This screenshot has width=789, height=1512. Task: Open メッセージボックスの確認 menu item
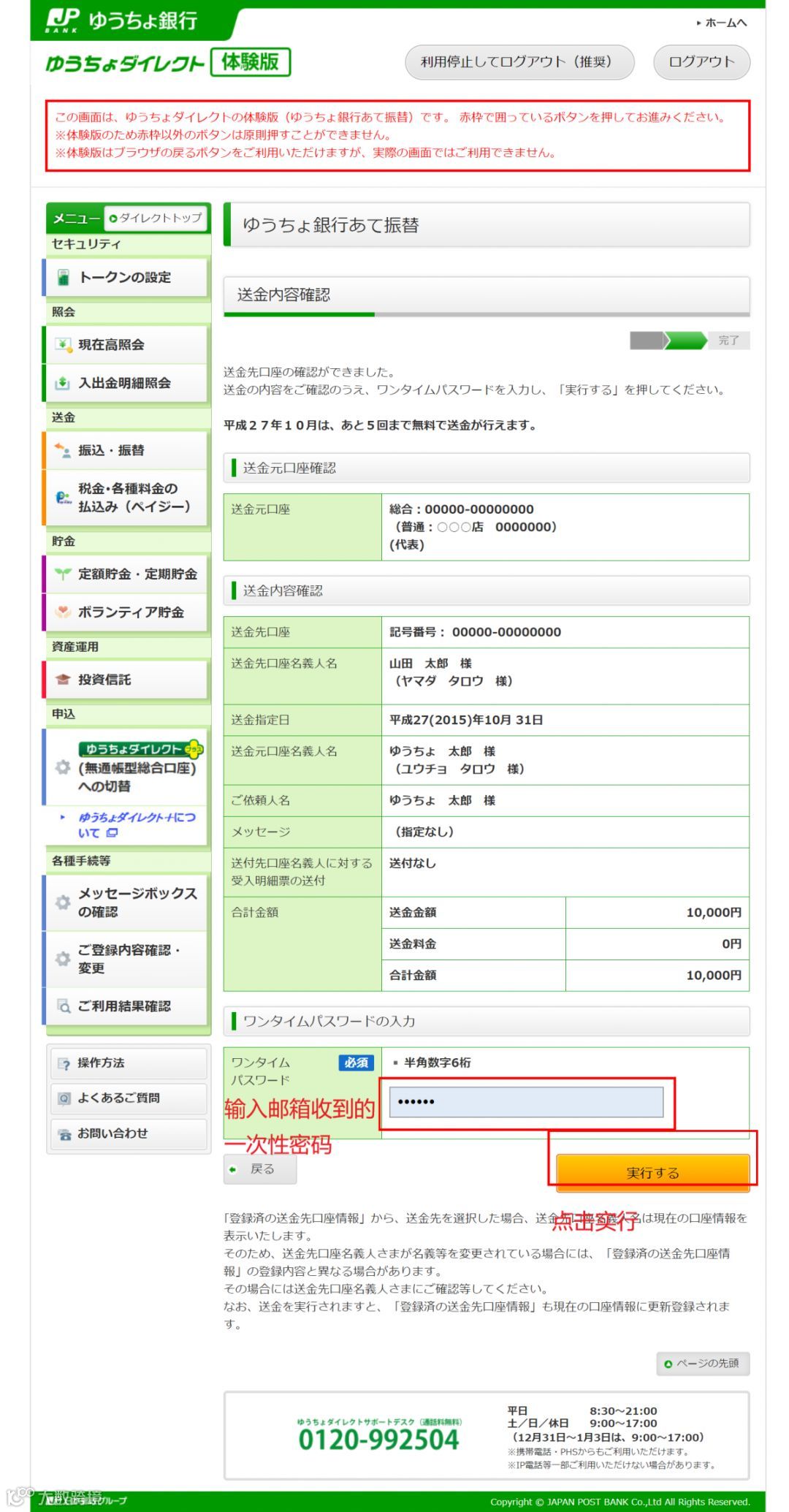click(x=126, y=903)
